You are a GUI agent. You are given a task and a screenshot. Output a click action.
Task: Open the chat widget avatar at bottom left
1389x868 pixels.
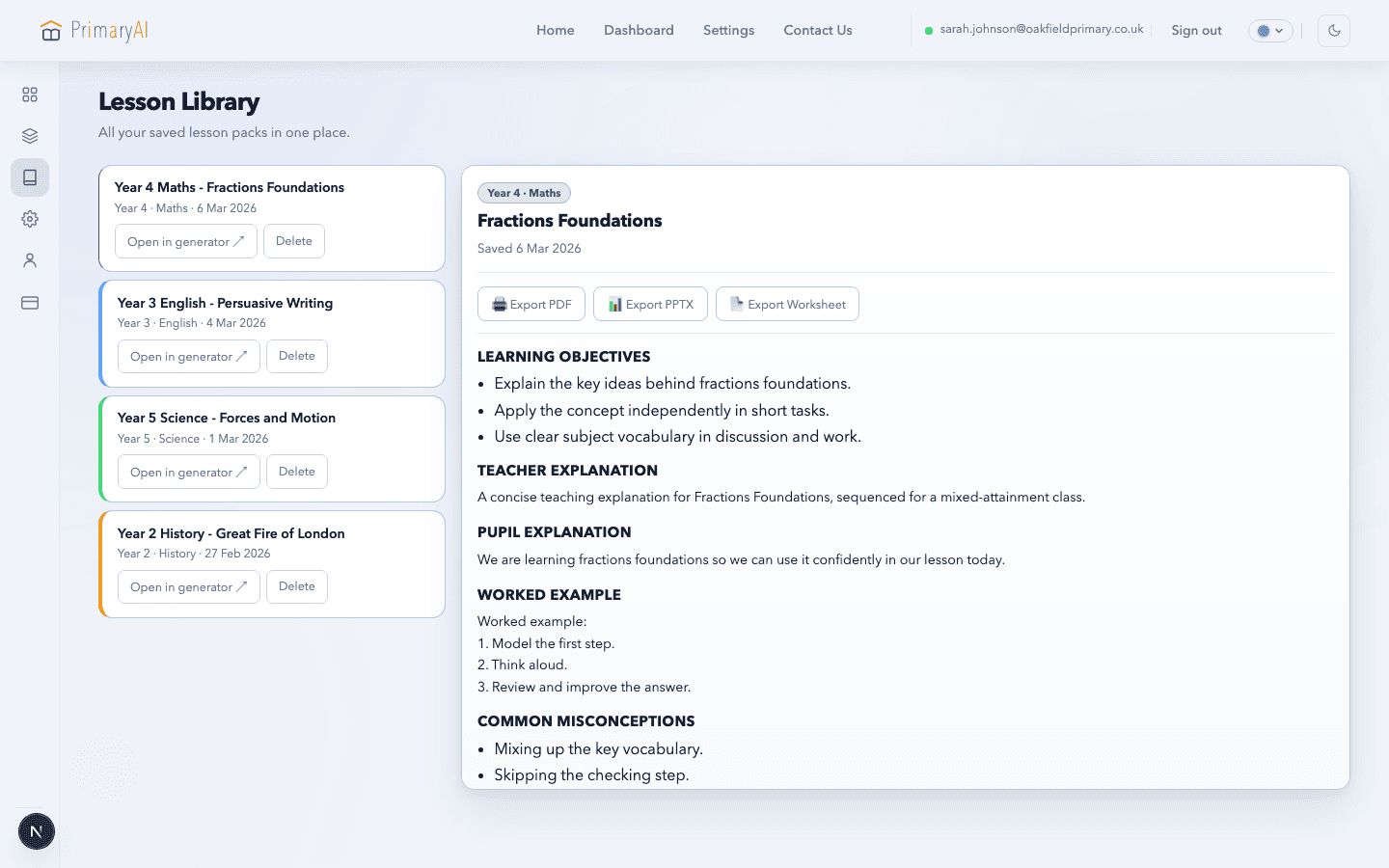pyautogui.click(x=36, y=830)
